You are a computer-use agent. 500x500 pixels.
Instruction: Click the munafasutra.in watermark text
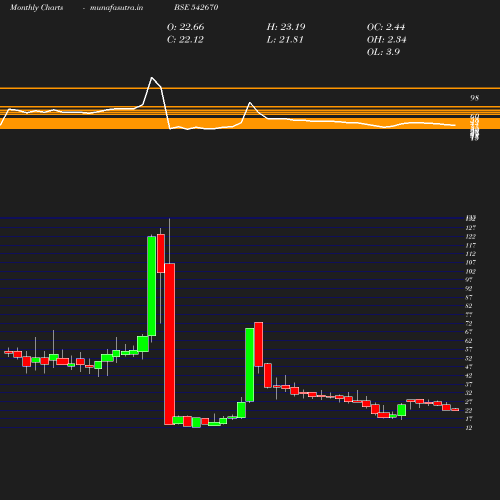[116, 7]
